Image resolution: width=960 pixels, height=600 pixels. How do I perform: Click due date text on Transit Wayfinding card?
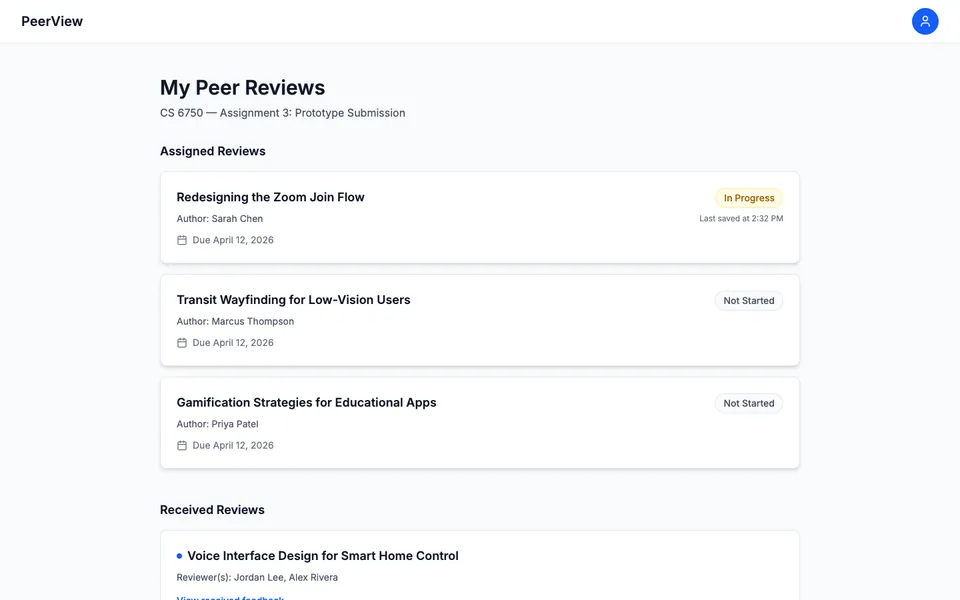[233, 343]
